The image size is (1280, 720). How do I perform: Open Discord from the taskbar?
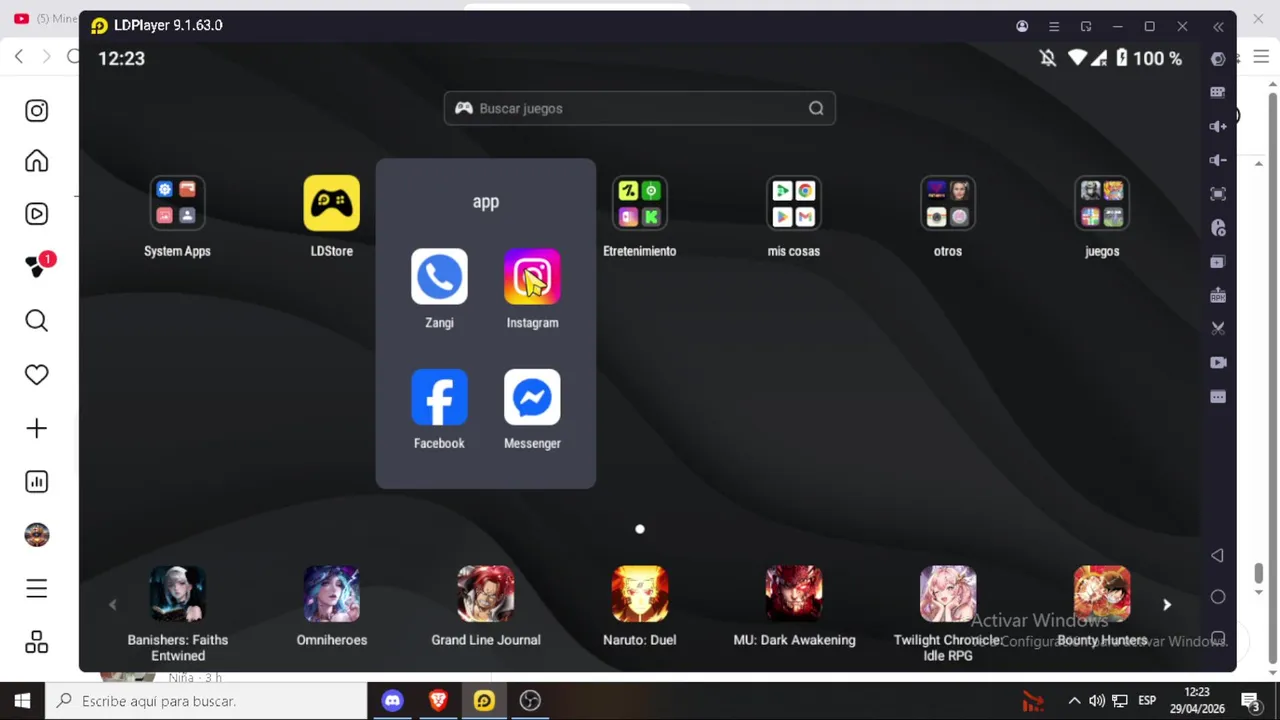click(392, 701)
